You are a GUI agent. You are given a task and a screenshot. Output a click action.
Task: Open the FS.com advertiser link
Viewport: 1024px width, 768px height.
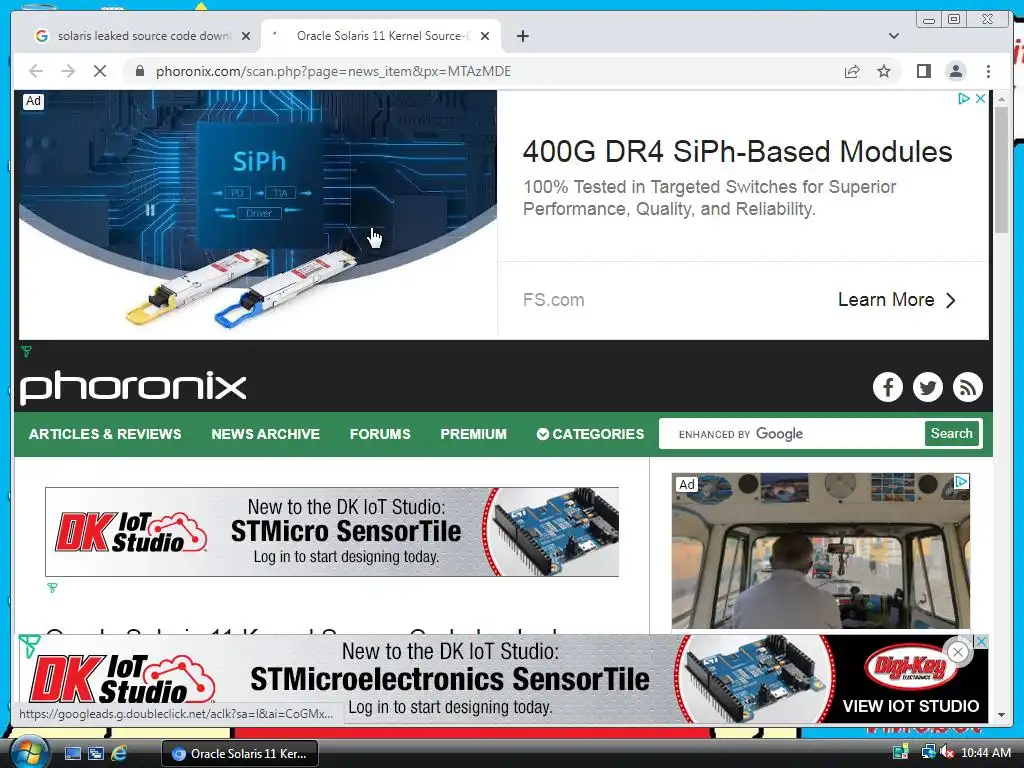point(553,300)
